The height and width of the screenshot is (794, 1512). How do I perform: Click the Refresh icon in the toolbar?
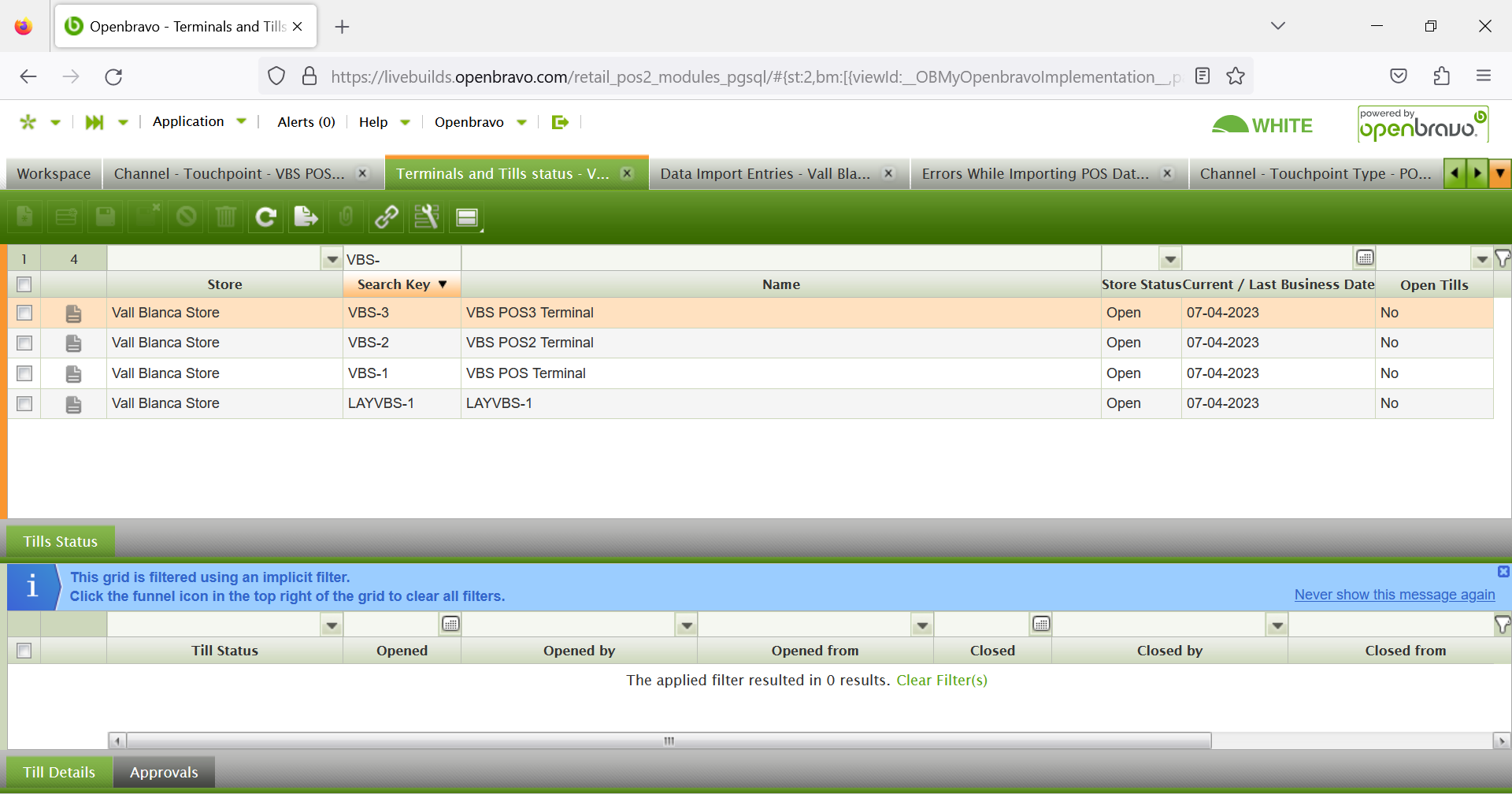266,217
